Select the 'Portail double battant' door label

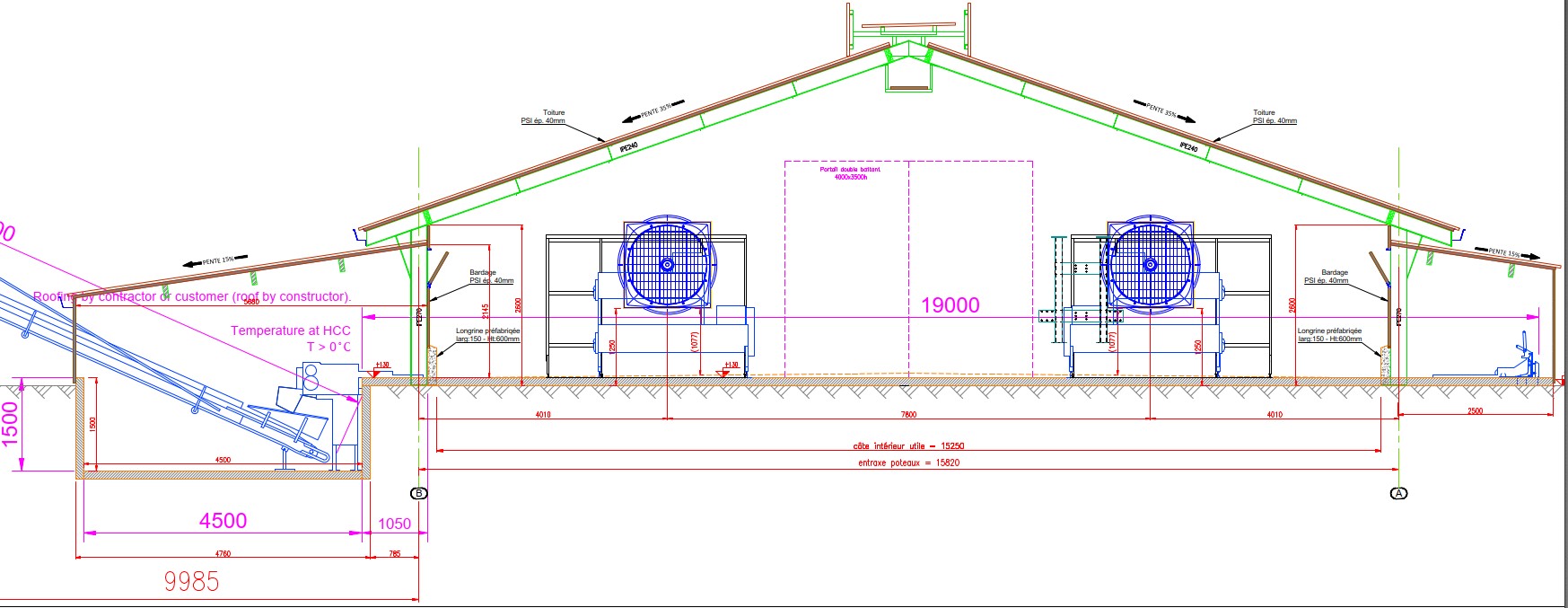[x=850, y=172]
